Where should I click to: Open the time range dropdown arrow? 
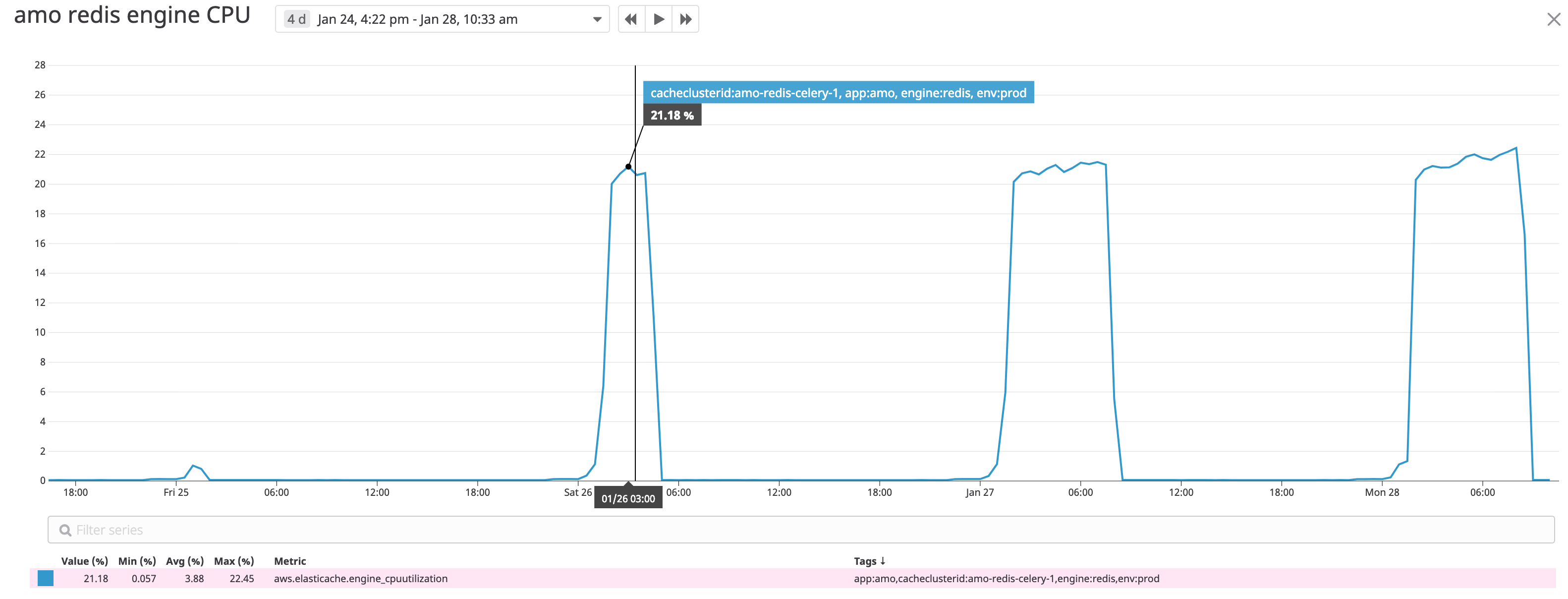click(x=597, y=19)
